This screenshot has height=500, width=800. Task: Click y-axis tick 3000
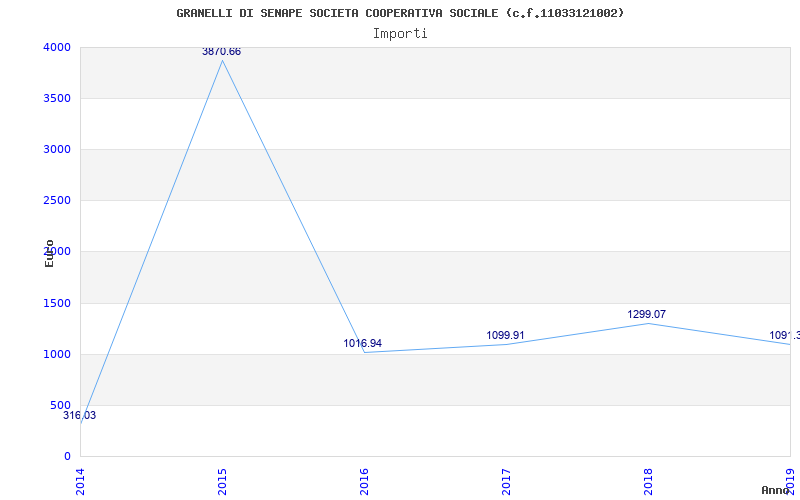click(x=57, y=149)
